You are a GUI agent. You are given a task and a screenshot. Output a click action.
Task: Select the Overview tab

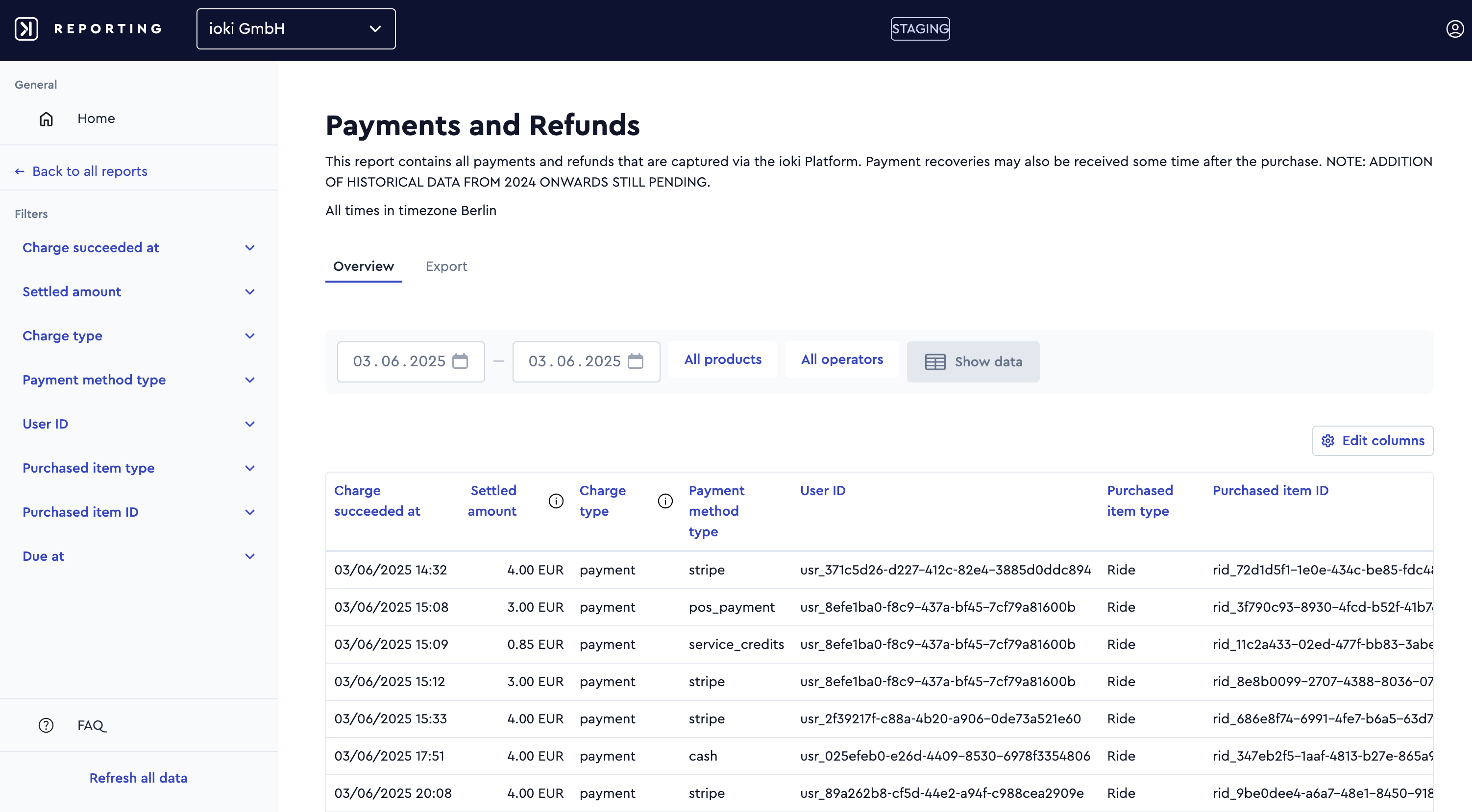[364, 267]
